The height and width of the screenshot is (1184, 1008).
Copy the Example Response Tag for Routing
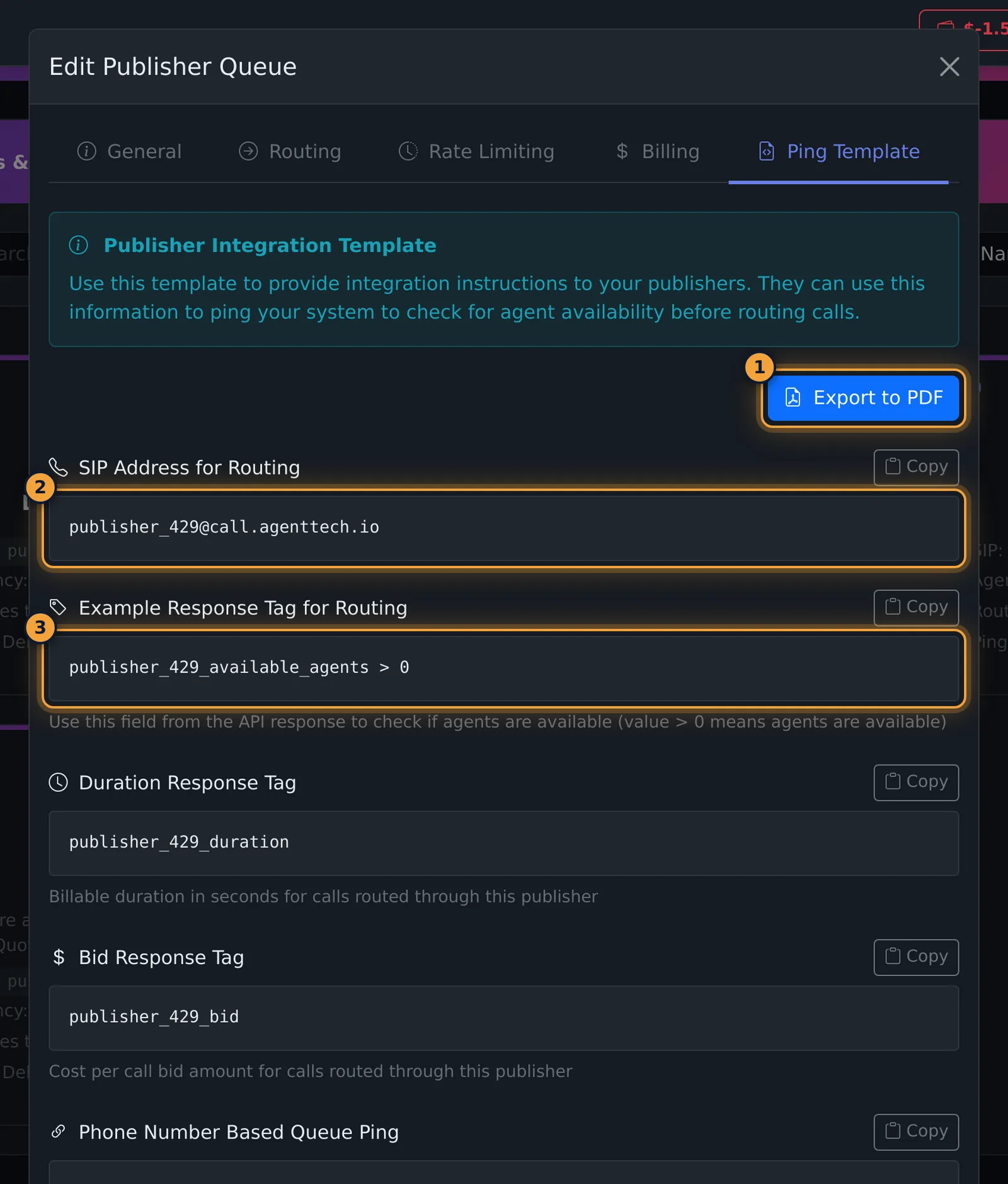pos(916,607)
